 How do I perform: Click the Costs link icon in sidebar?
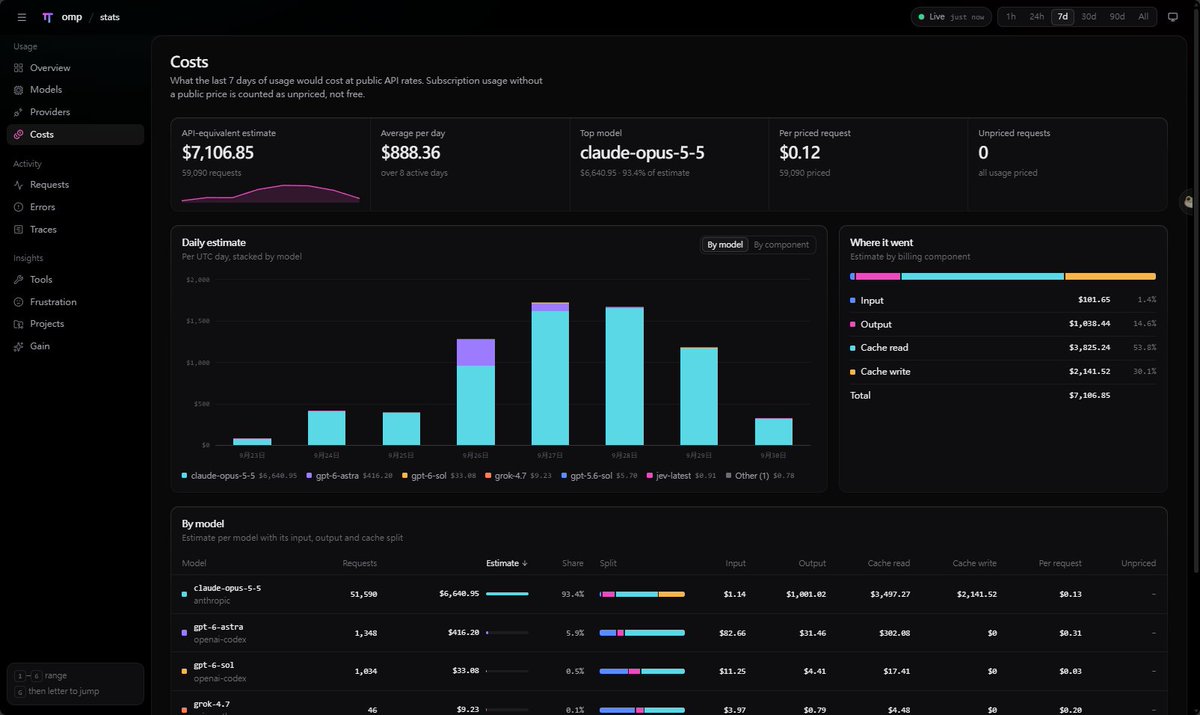click(18, 134)
